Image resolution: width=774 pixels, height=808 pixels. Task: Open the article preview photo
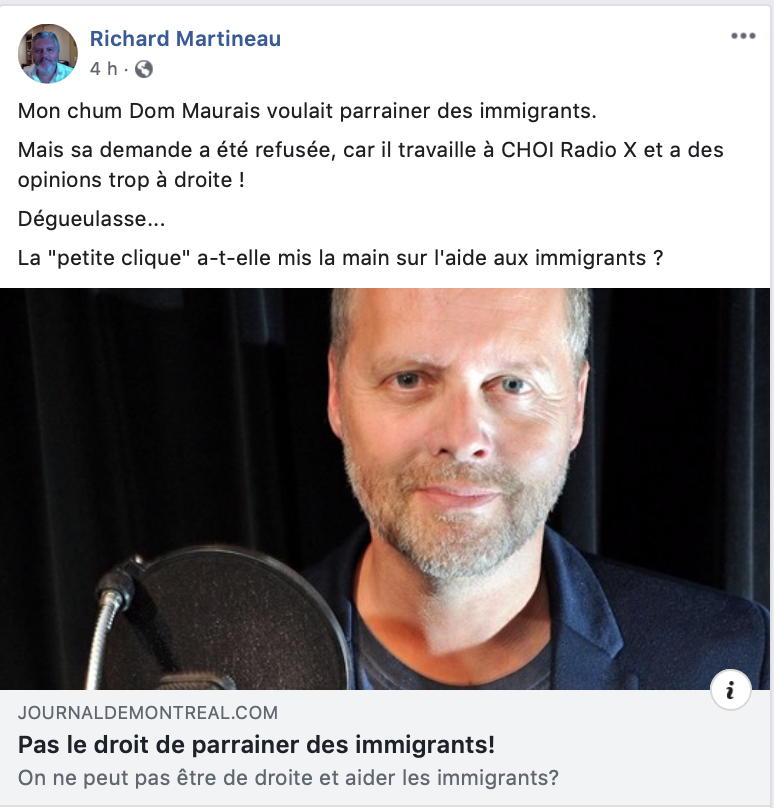(x=385, y=489)
